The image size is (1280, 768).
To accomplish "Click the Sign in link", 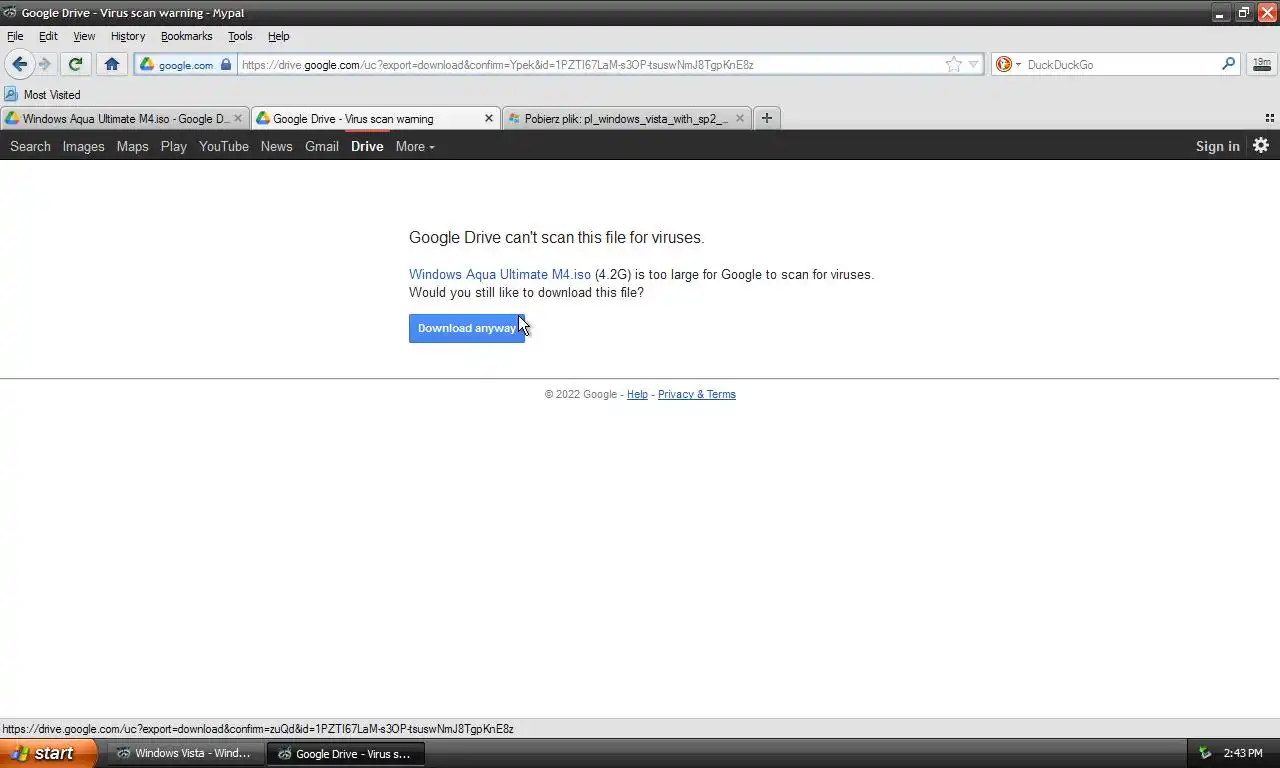I will point(1217,146).
